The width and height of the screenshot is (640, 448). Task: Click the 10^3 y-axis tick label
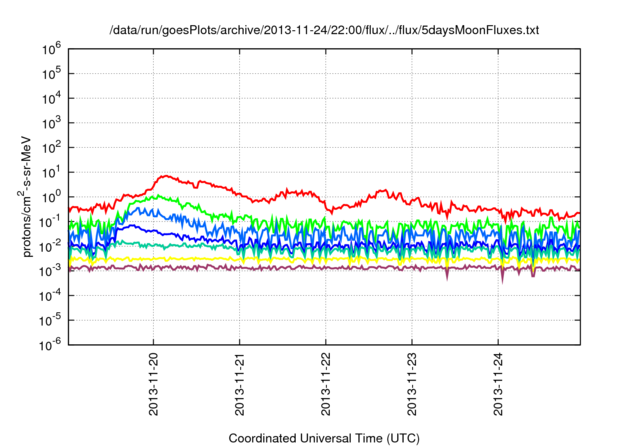tap(51, 123)
